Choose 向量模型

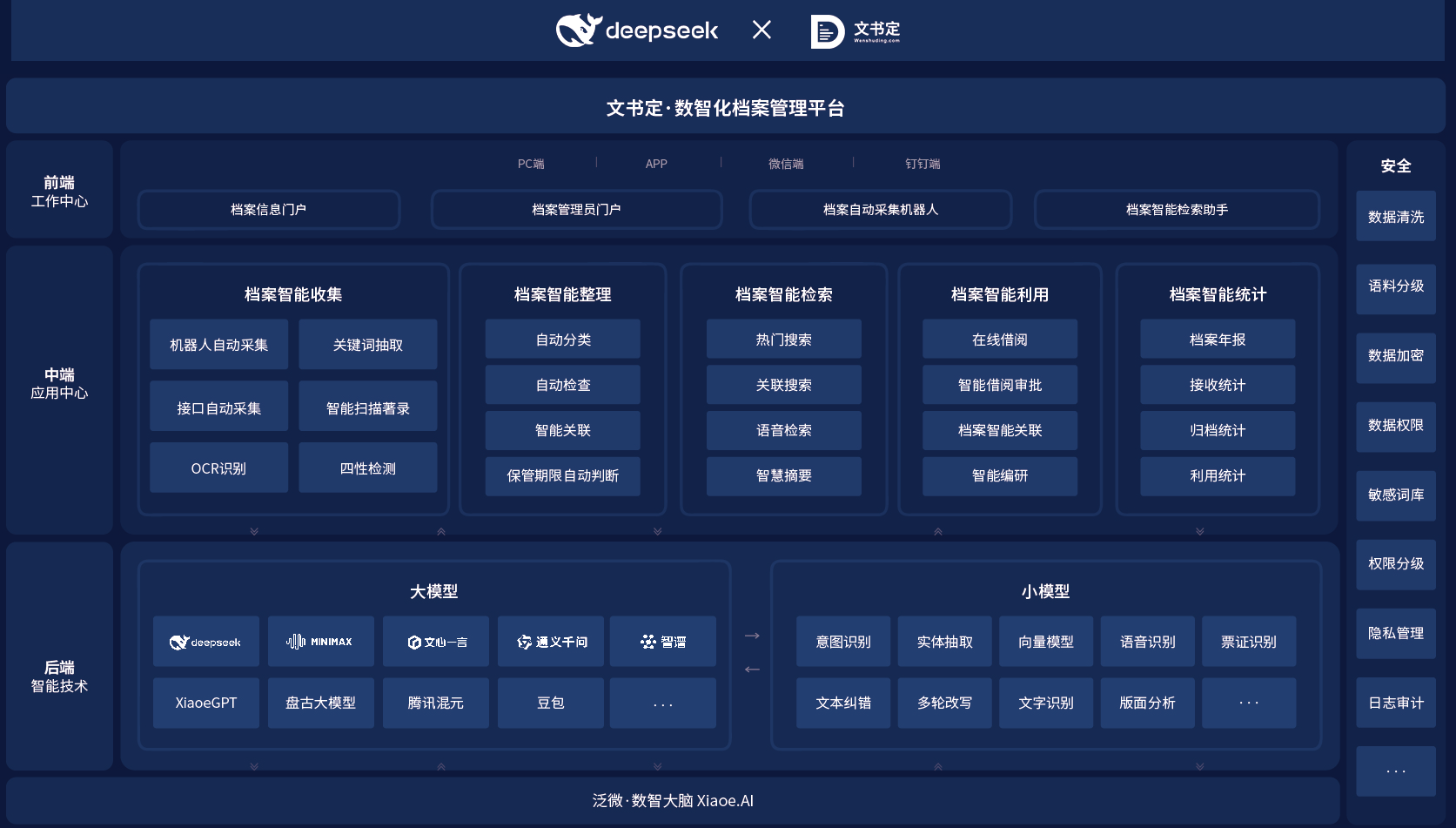pyautogui.click(x=1046, y=642)
